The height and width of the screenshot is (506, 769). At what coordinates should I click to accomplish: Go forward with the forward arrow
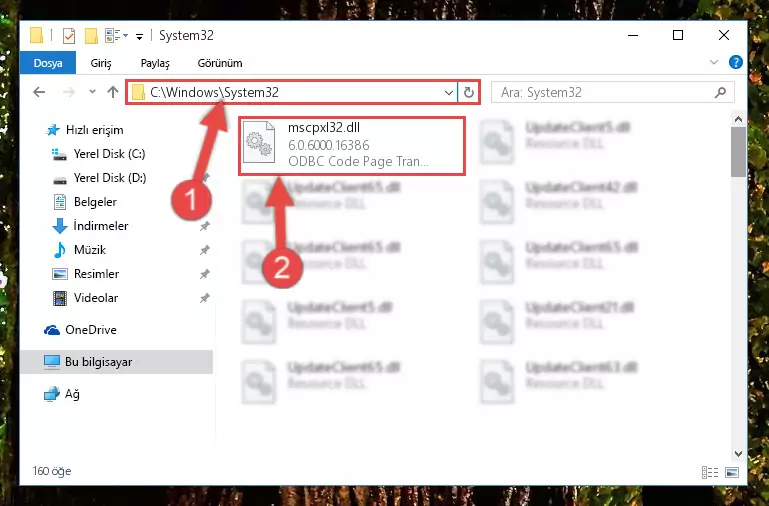69,92
